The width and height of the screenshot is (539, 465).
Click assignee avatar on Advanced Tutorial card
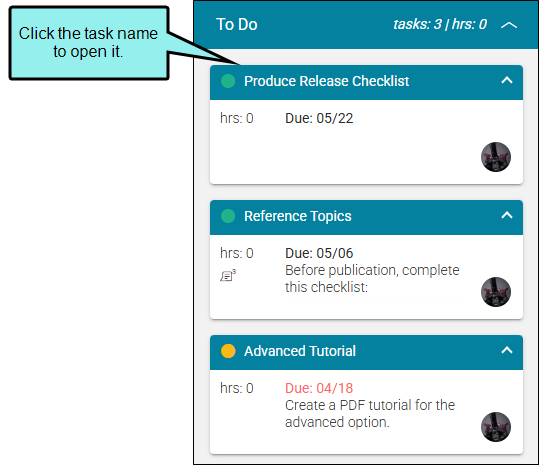496,427
